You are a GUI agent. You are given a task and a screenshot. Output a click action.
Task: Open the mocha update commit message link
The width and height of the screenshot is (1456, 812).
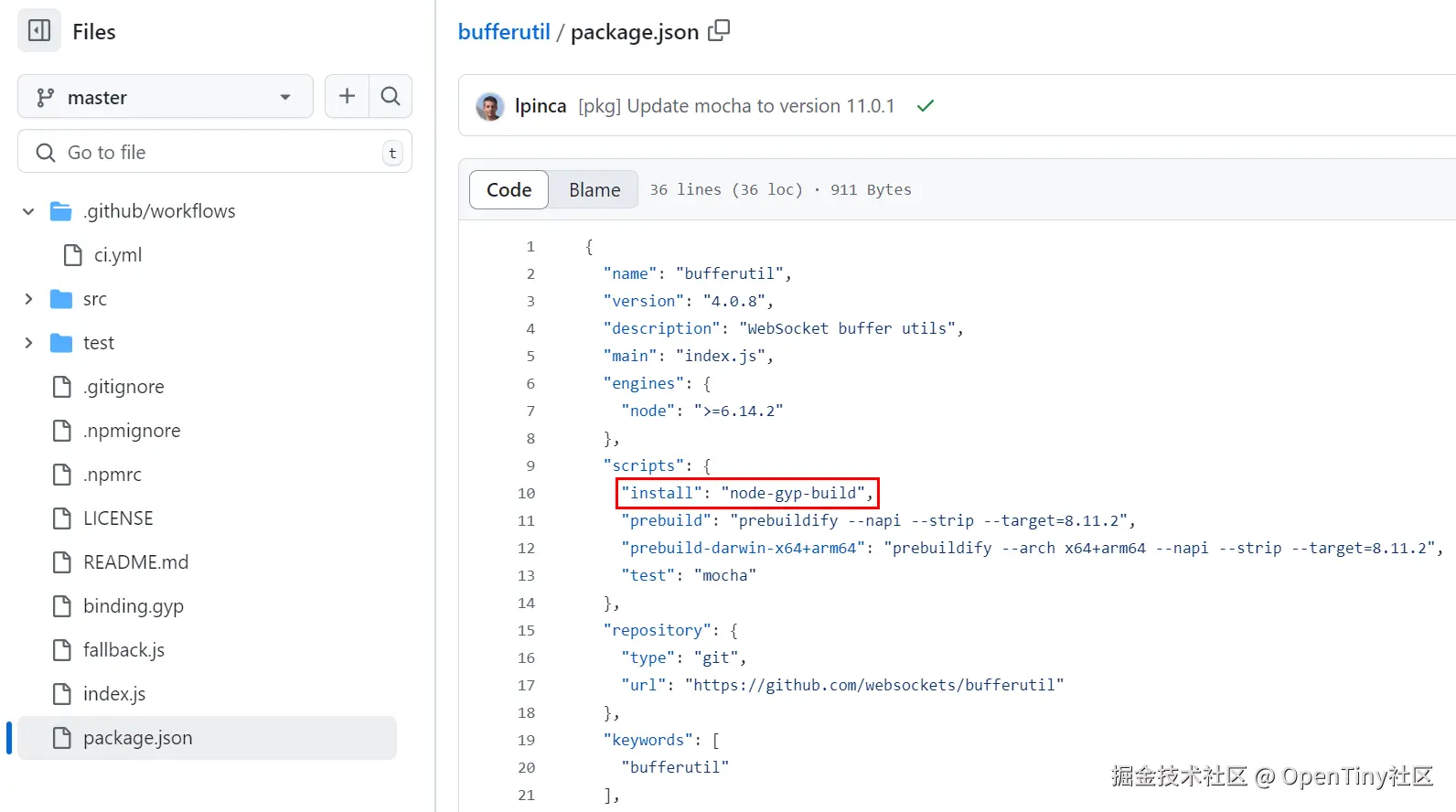[736, 106]
